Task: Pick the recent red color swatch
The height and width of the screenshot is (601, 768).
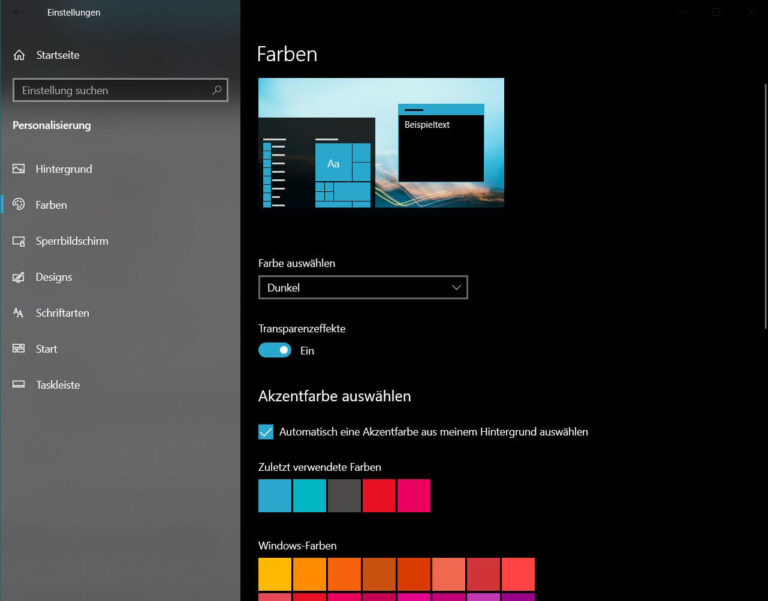Action: tap(379, 496)
